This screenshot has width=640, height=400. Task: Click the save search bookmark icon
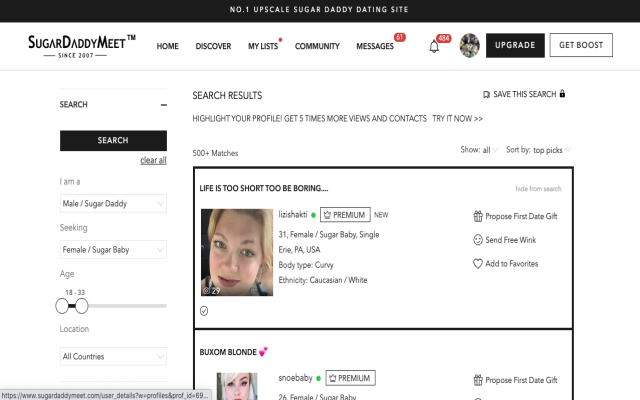tap(486, 95)
